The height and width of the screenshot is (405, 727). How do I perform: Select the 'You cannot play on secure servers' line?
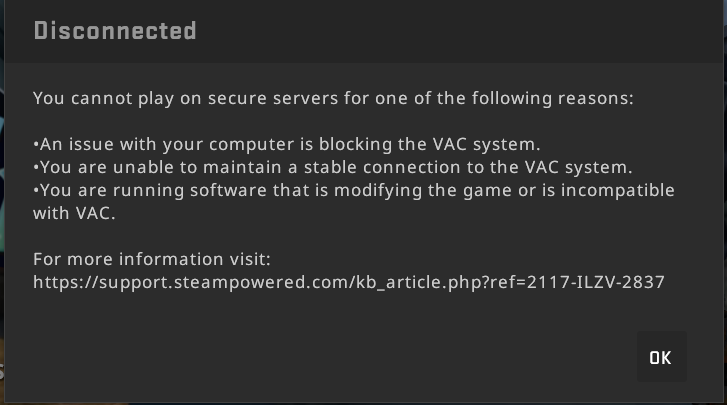point(333,99)
